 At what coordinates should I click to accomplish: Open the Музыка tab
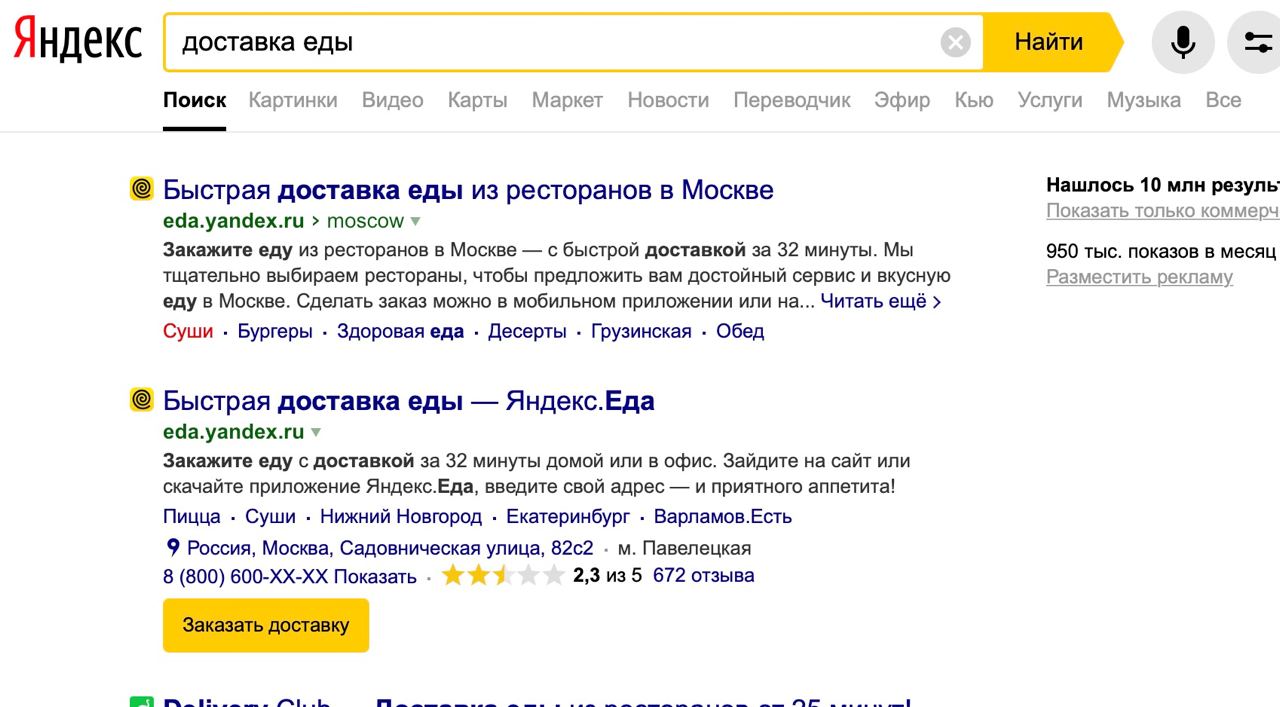click(1144, 100)
